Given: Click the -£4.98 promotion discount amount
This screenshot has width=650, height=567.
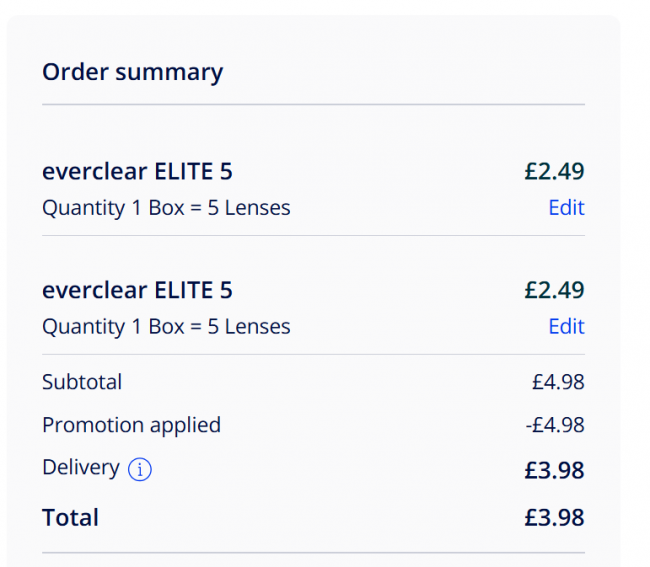Looking at the screenshot, I should pyautogui.click(x=555, y=425).
